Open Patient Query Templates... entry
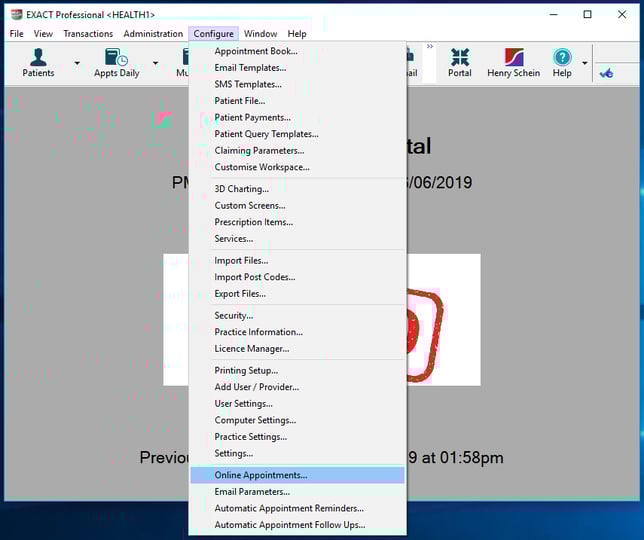This screenshot has height=540, width=644. [x=297, y=134]
